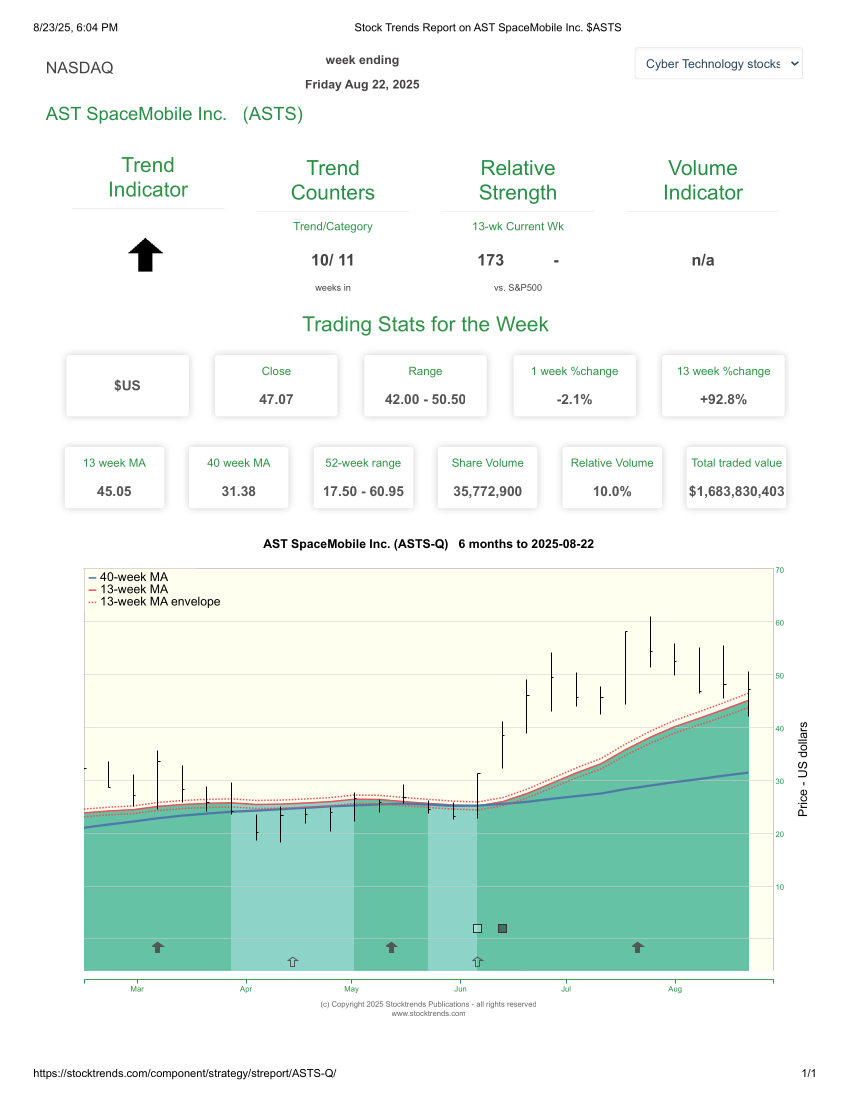850x1100 pixels.
Task: Click the Close 47.07 stat card
Action: (276, 385)
